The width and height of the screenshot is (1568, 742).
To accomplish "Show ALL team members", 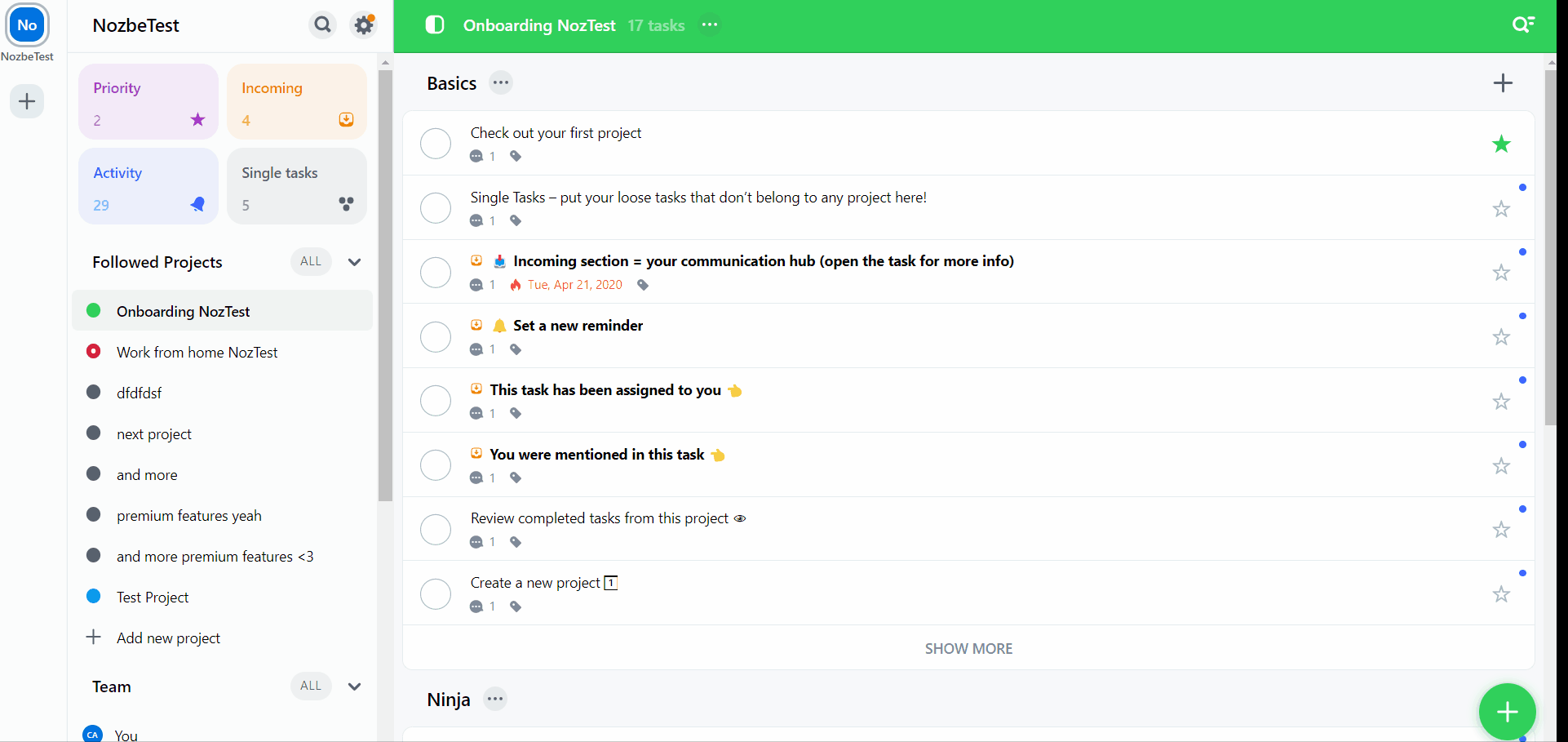I will coord(311,686).
